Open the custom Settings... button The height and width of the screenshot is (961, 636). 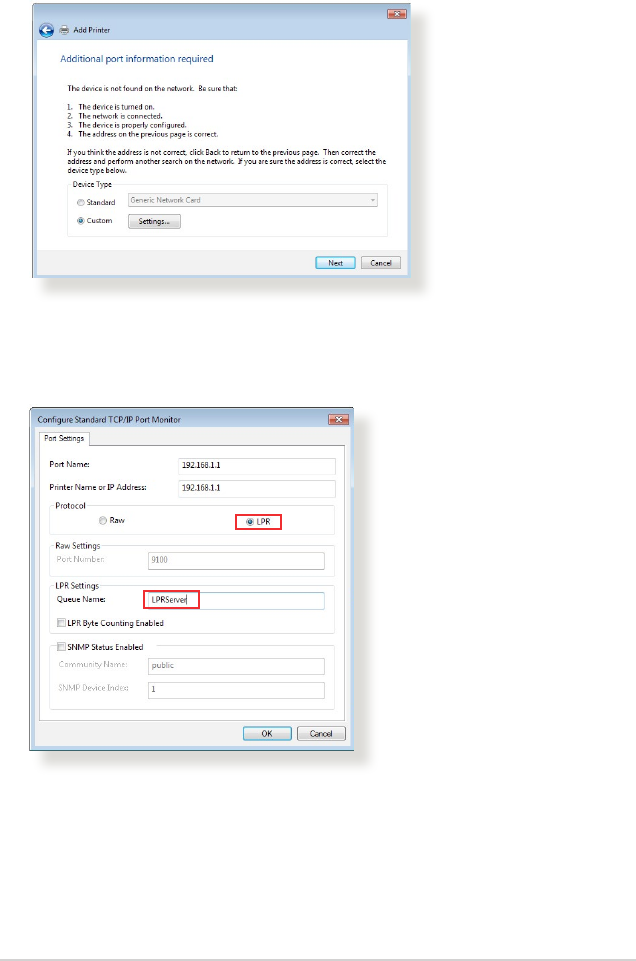point(154,221)
